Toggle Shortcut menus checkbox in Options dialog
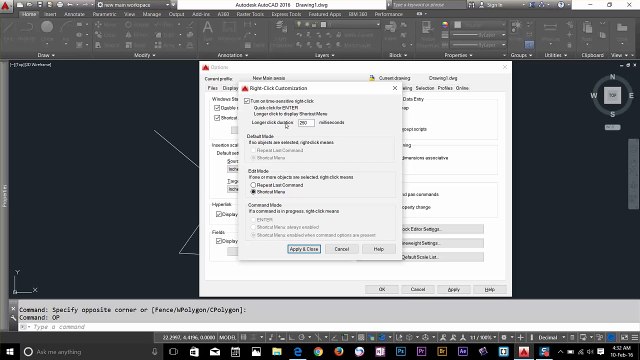Viewport: 640px width, 360px height. [217, 118]
